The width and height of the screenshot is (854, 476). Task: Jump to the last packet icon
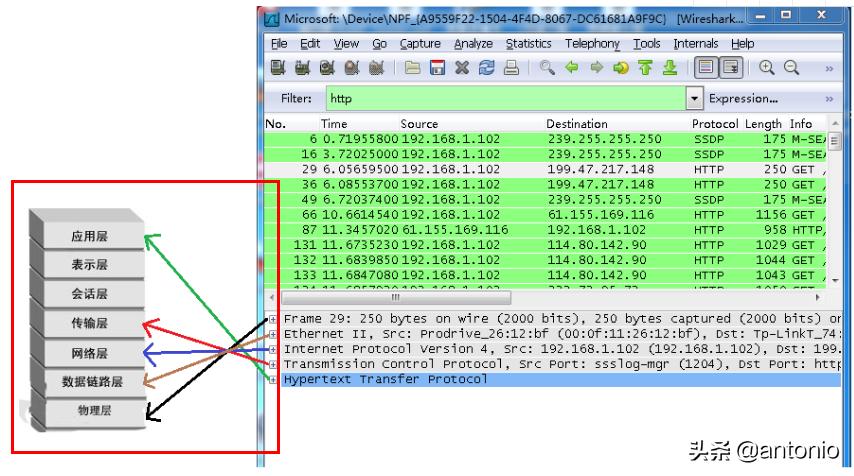point(670,68)
